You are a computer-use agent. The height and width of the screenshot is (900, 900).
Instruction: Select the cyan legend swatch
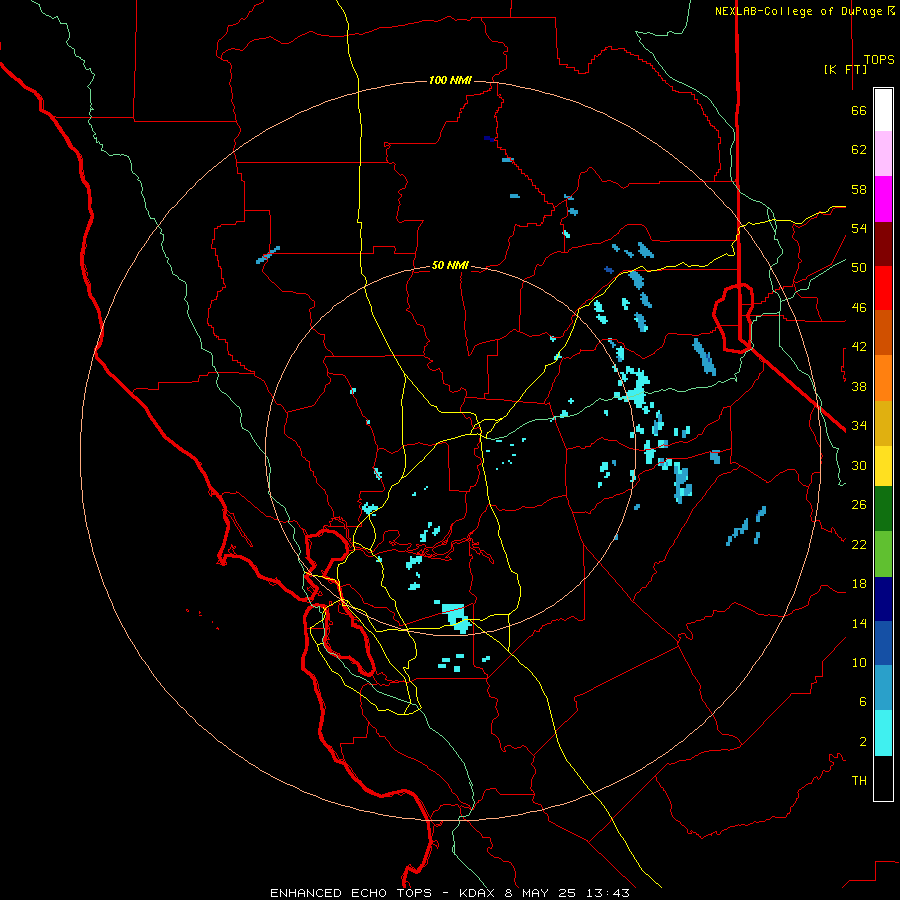[883, 733]
